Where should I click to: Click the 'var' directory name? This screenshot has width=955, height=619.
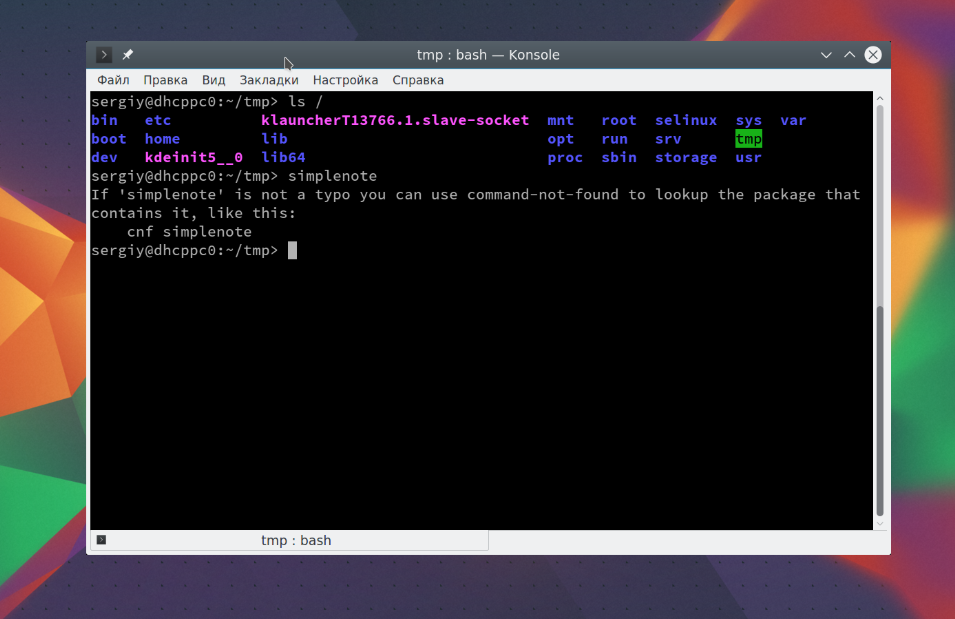coord(793,120)
